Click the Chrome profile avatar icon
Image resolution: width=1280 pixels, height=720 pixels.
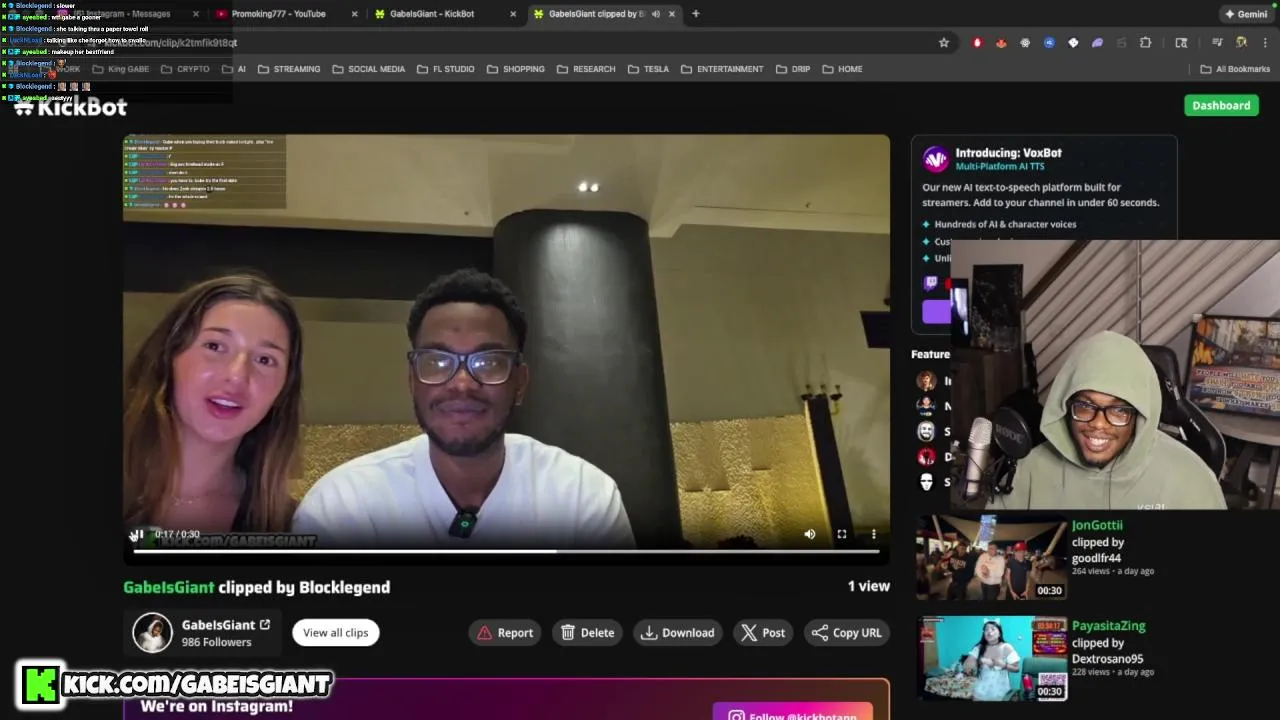pyautogui.click(x=1241, y=42)
